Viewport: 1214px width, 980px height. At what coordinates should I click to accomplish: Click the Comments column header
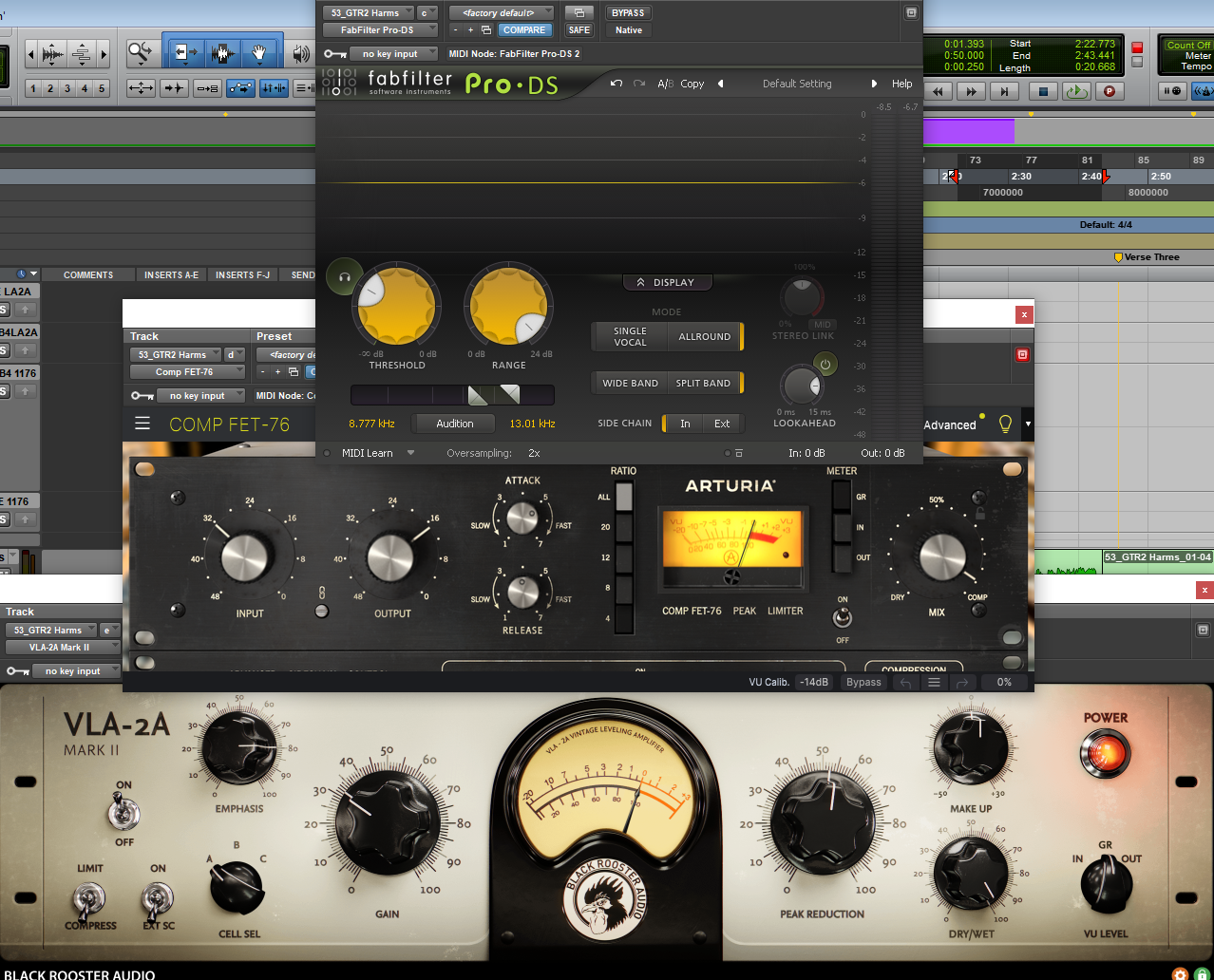coord(88,274)
